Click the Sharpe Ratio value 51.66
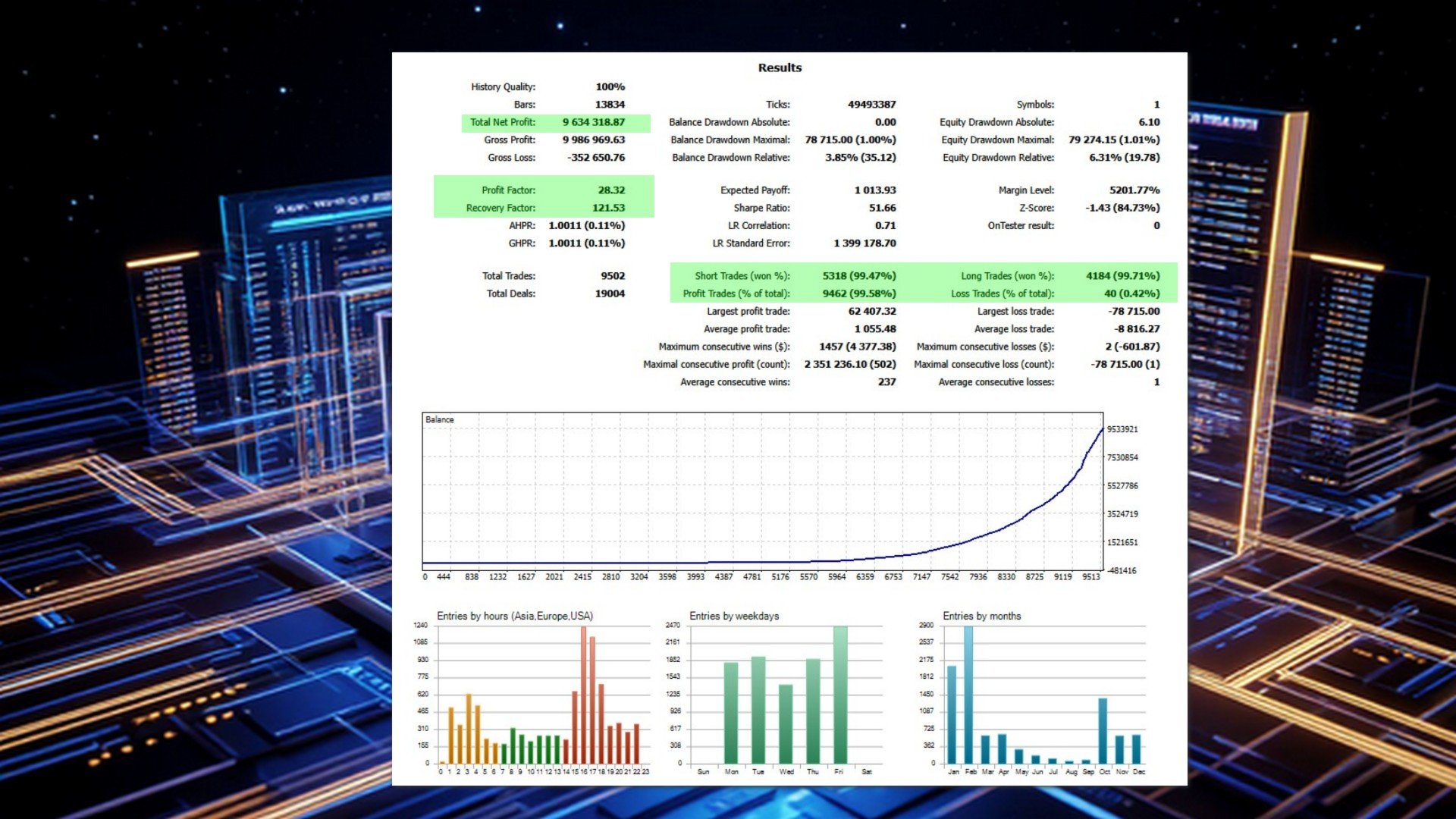The height and width of the screenshot is (819, 1456). click(x=882, y=208)
